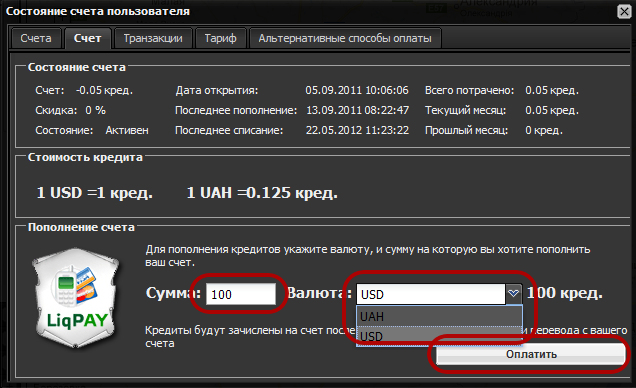Click the 100 кред. calculated total
The height and width of the screenshot is (388, 636).
[565, 293]
